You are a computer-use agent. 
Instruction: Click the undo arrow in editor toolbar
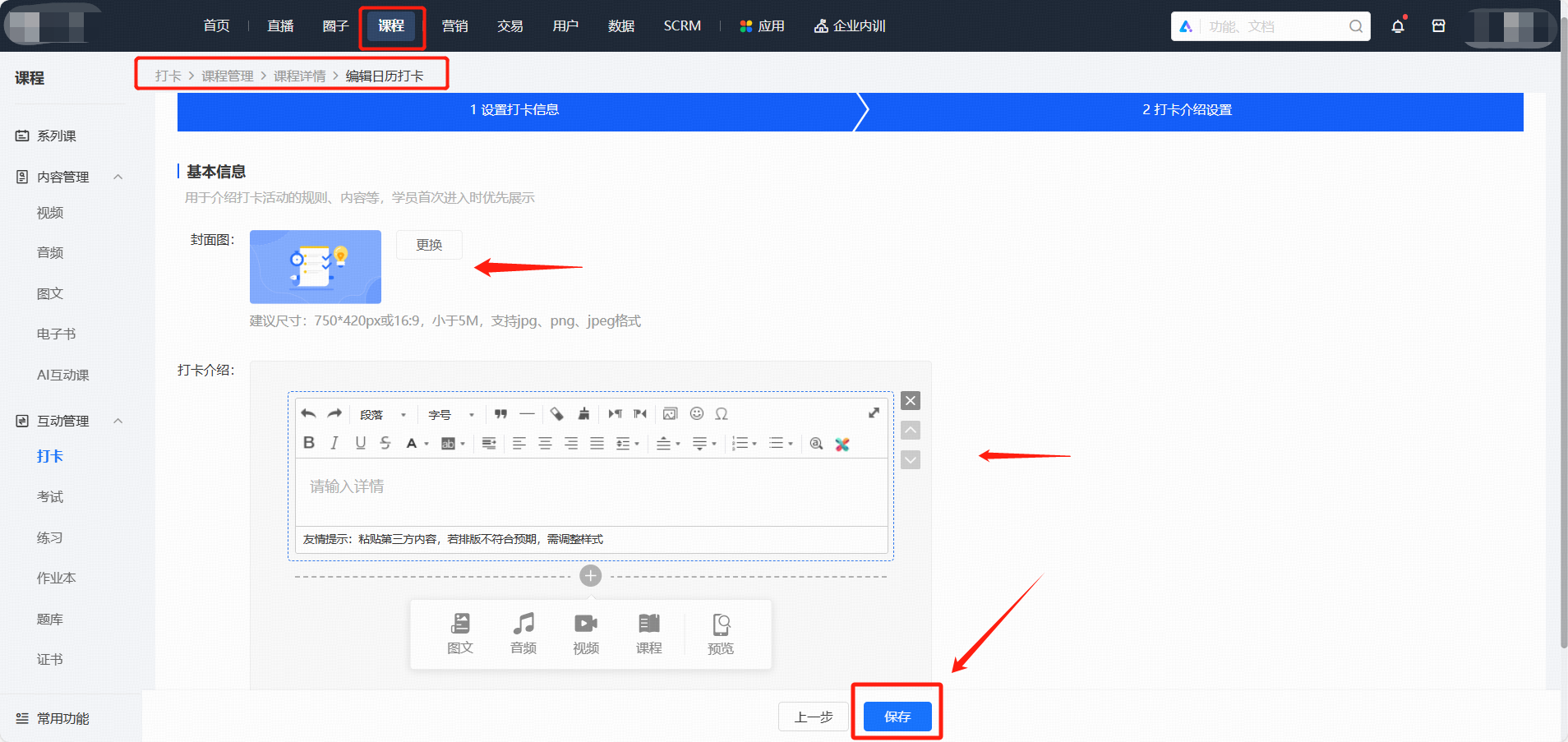click(x=308, y=413)
